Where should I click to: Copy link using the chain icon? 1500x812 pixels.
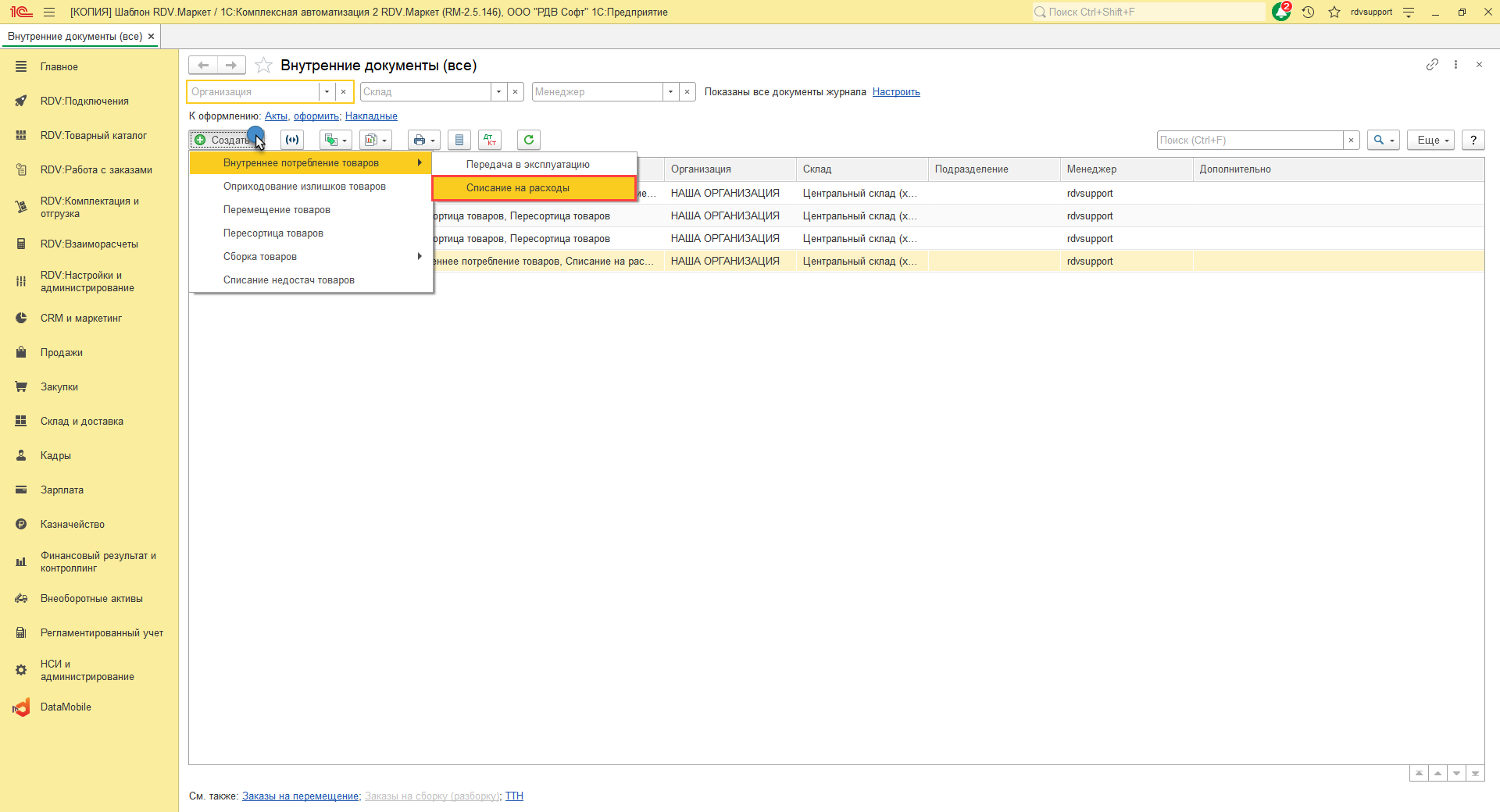pos(1431,65)
